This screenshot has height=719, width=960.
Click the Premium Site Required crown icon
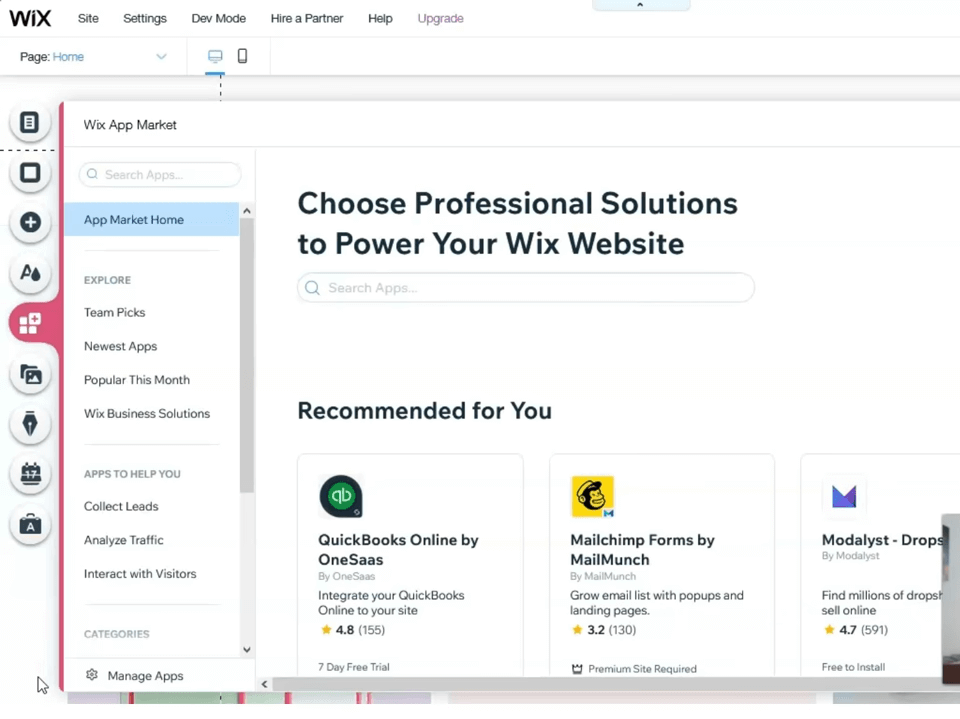(x=577, y=669)
